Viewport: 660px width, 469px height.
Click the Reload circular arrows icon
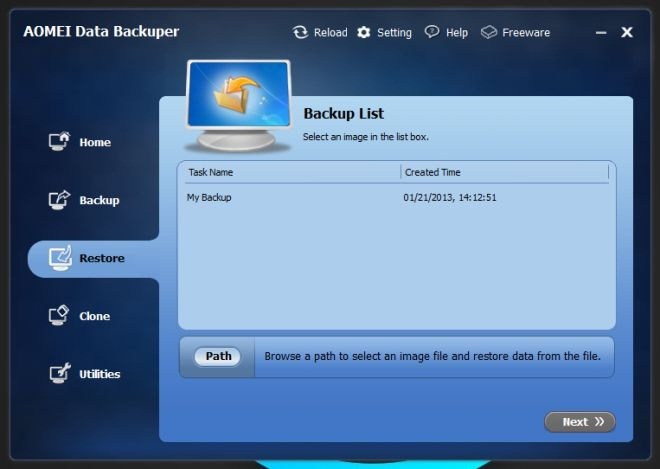click(300, 32)
